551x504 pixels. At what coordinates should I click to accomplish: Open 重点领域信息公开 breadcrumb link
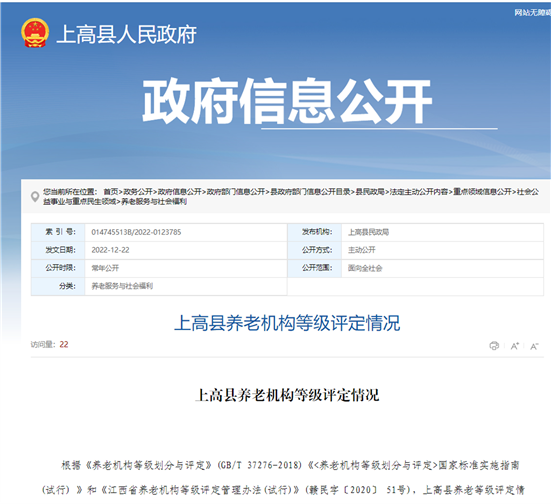coord(482,192)
